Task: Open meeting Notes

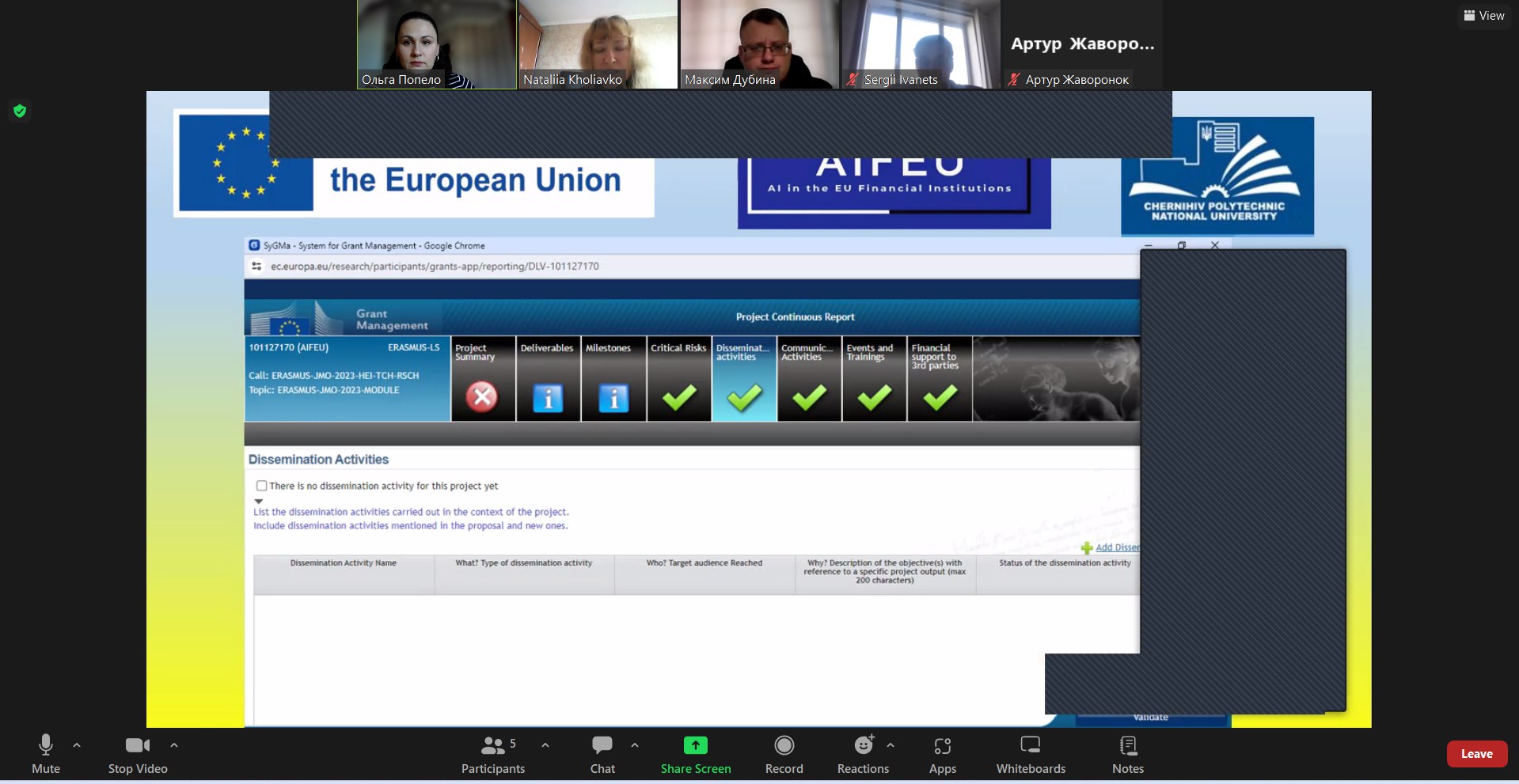Action: (x=1127, y=753)
